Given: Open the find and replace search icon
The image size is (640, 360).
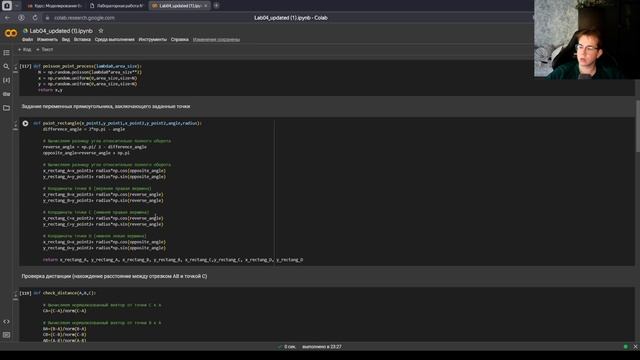Looking at the screenshot, I should (6, 66).
